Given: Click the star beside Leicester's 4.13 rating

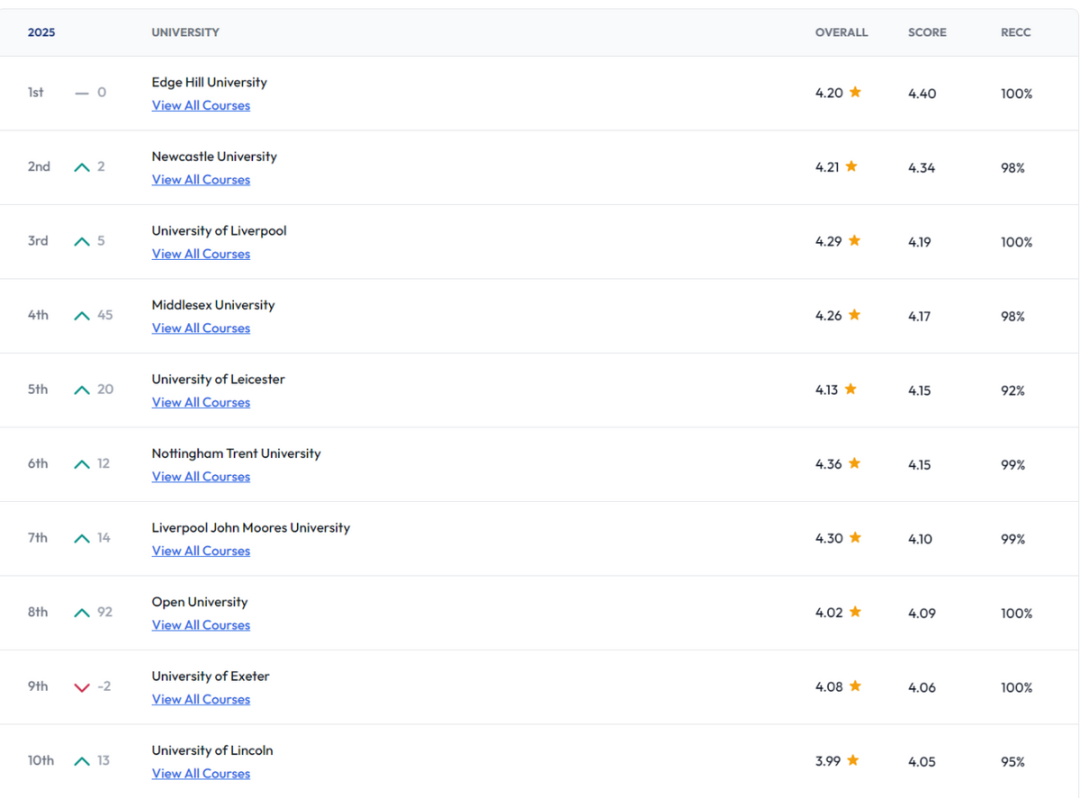Looking at the screenshot, I should click(x=851, y=389).
